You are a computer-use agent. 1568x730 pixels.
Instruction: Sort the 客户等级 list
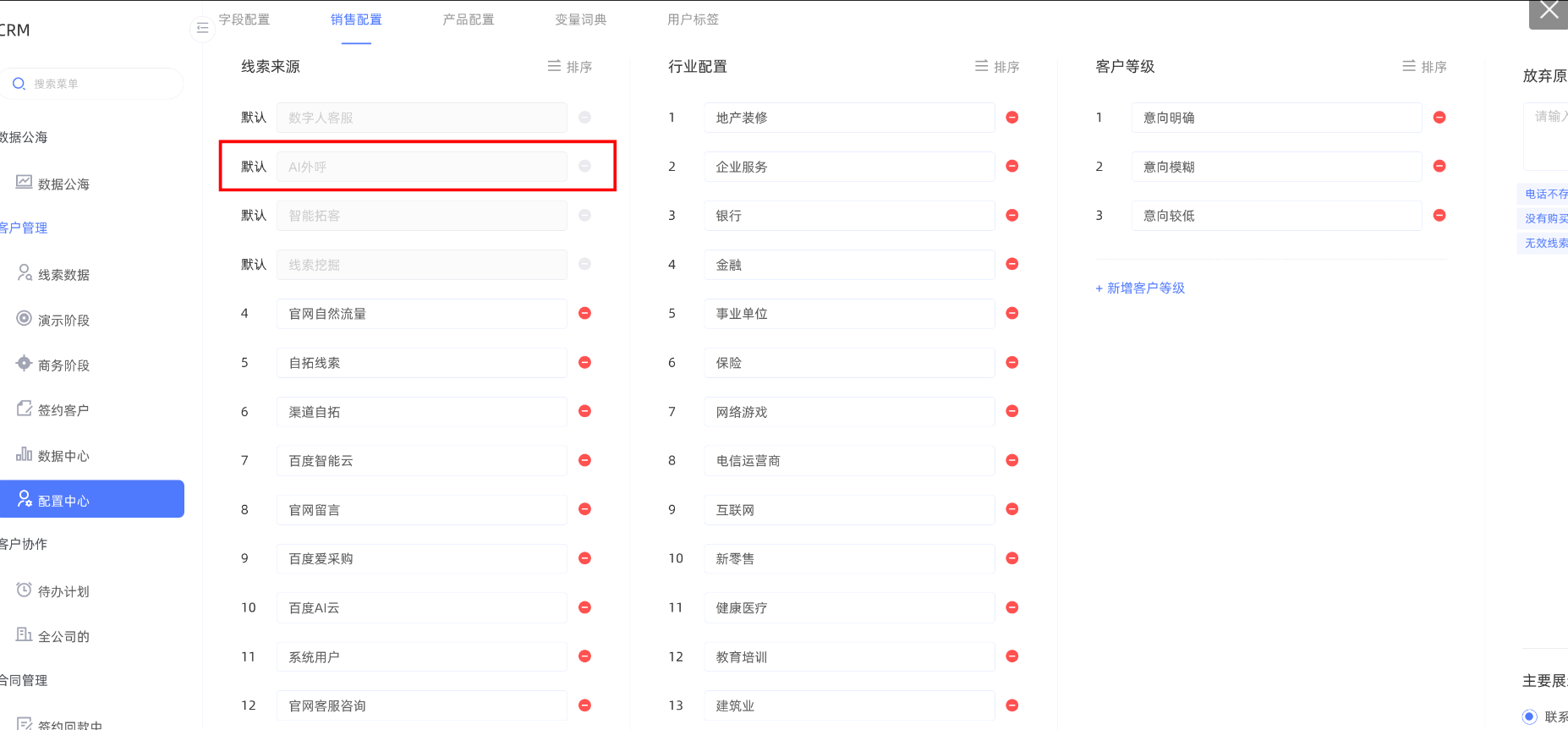[x=1424, y=67]
